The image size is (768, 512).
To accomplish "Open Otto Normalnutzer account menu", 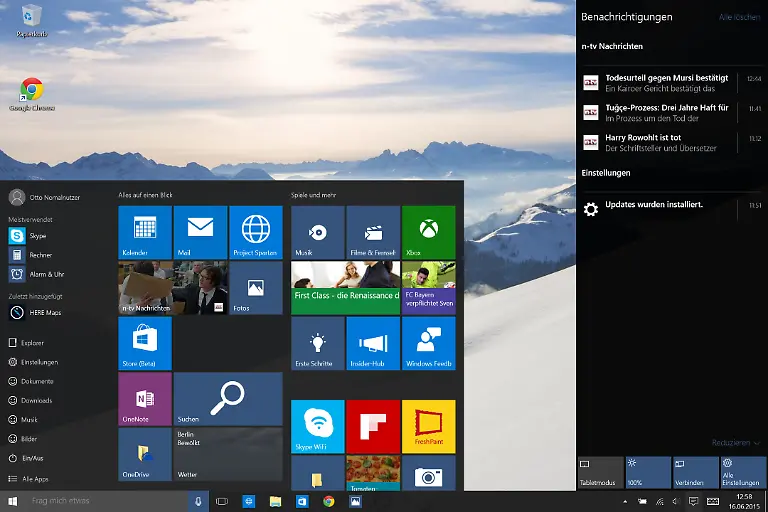I will (x=44, y=197).
